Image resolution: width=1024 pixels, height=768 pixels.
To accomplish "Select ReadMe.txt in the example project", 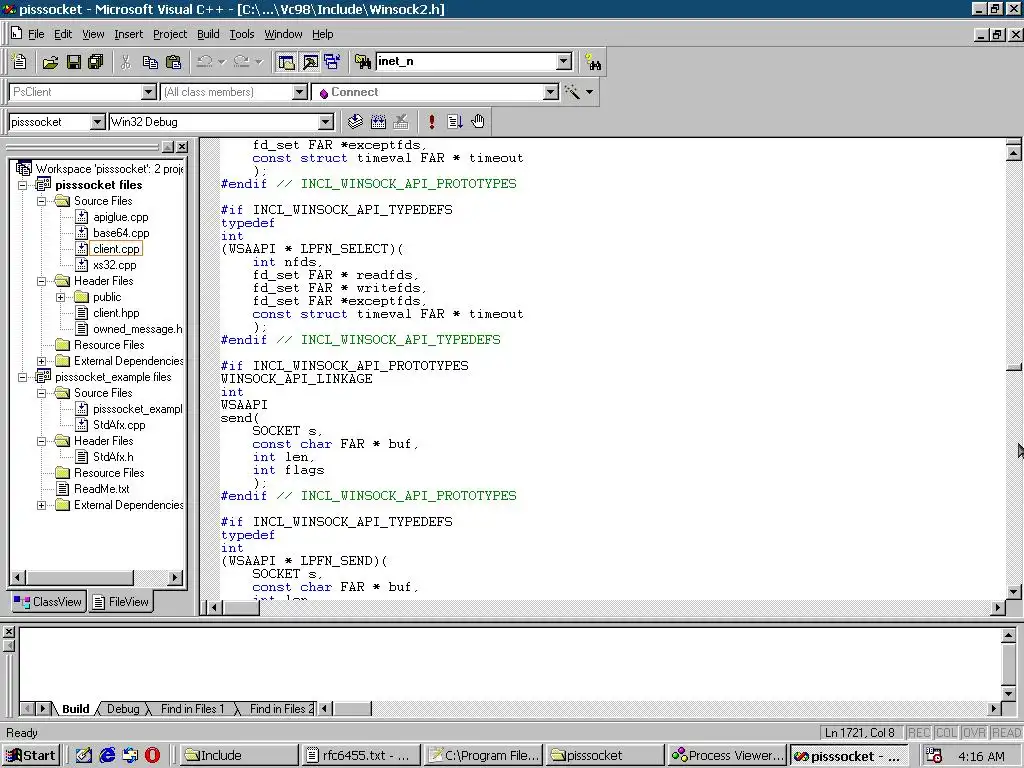I will point(102,489).
